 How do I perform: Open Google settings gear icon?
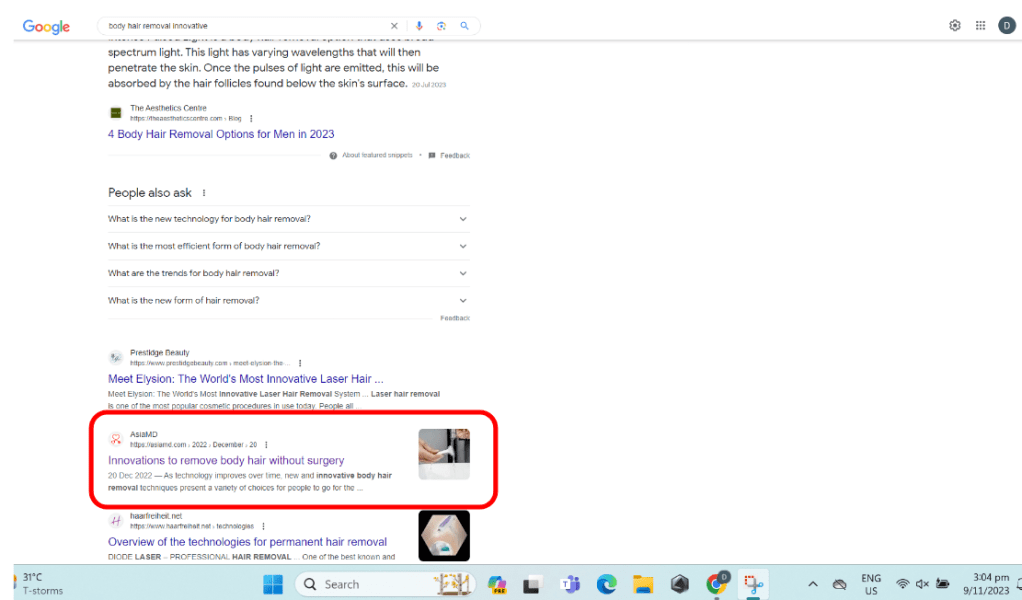955,26
